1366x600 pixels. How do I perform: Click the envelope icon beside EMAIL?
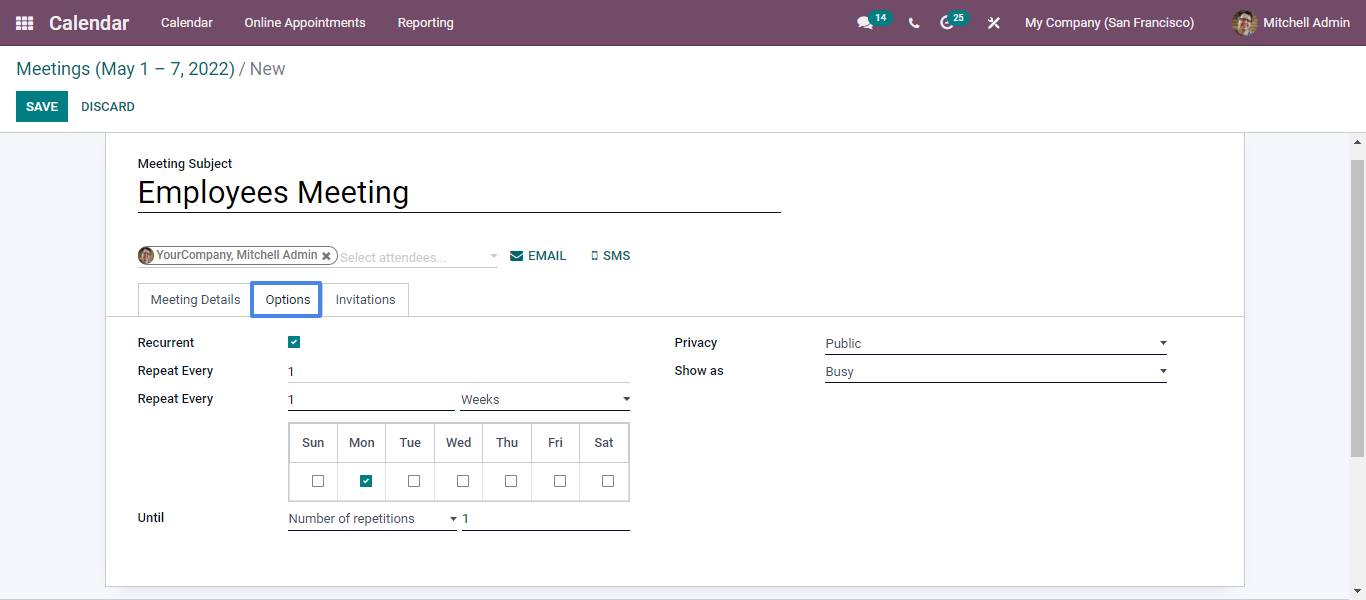coord(516,256)
